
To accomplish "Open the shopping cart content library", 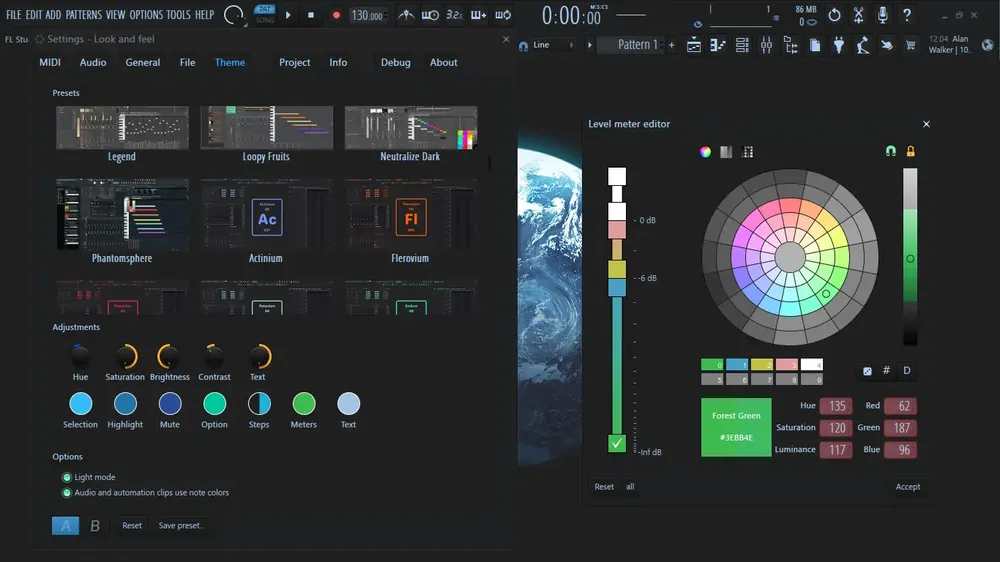I will [911, 45].
